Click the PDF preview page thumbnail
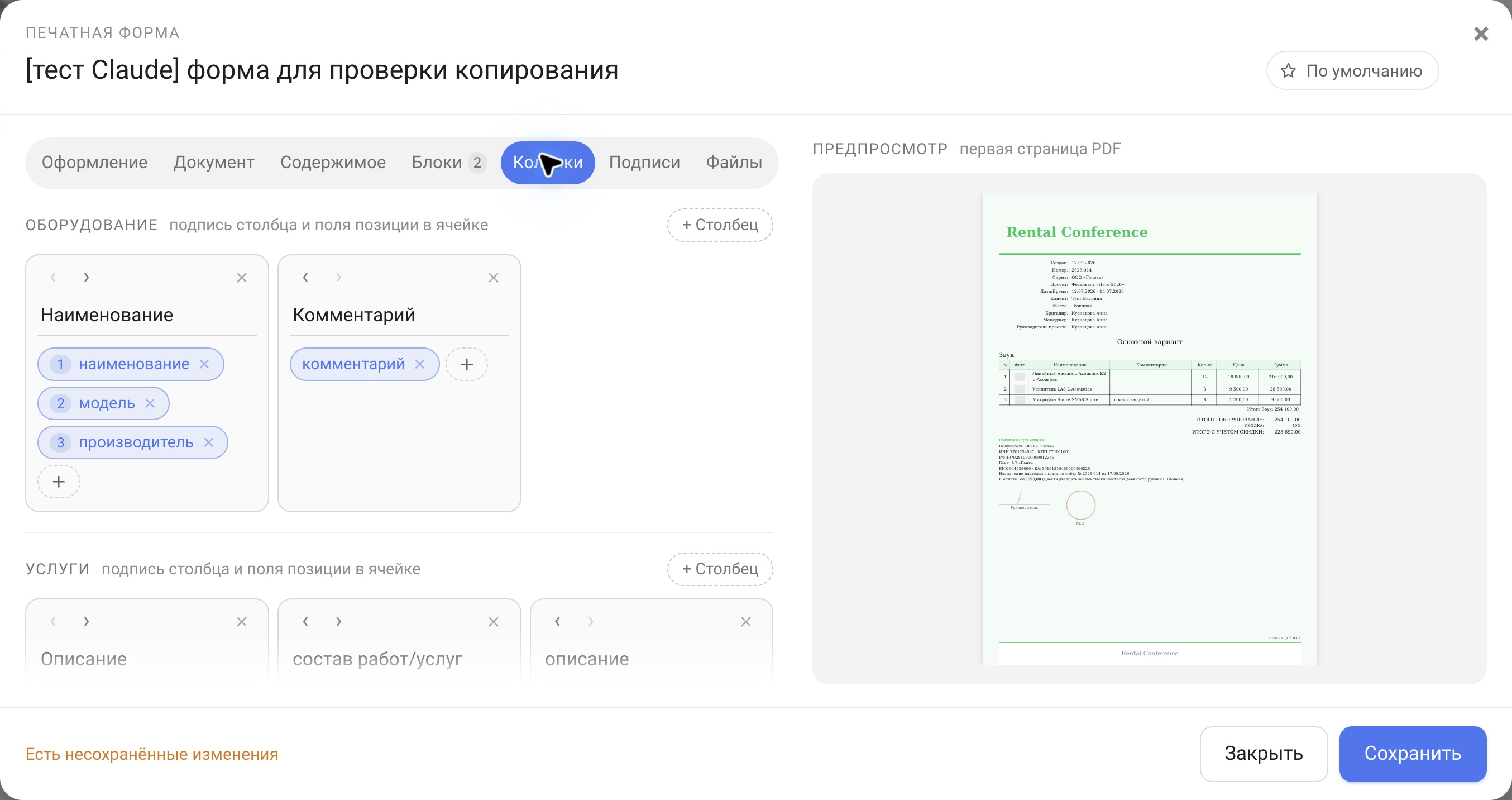Image resolution: width=1512 pixels, height=800 pixels. pyautogui.click(x=1149, y=429)
